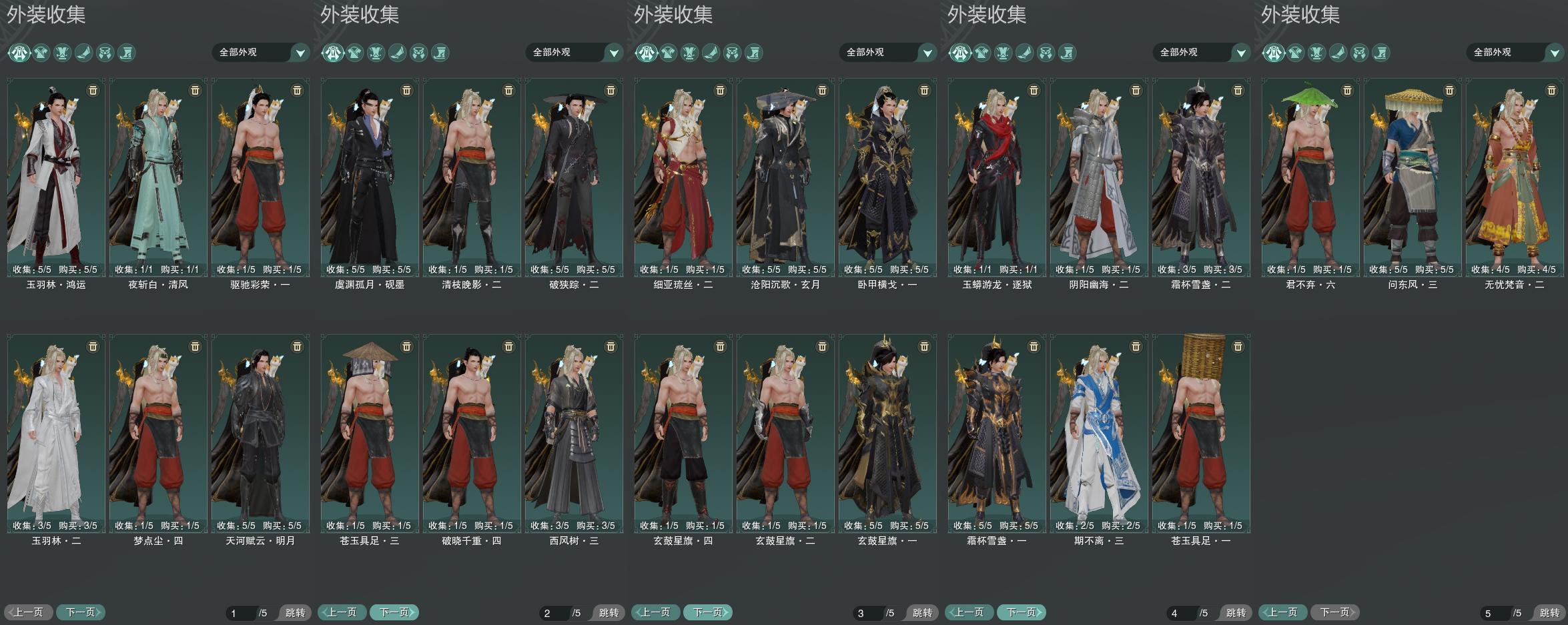The height and width of the screenshot is (625, 1568).
Task: Go to 下一页 in the first panel
Action: (81, 612)
